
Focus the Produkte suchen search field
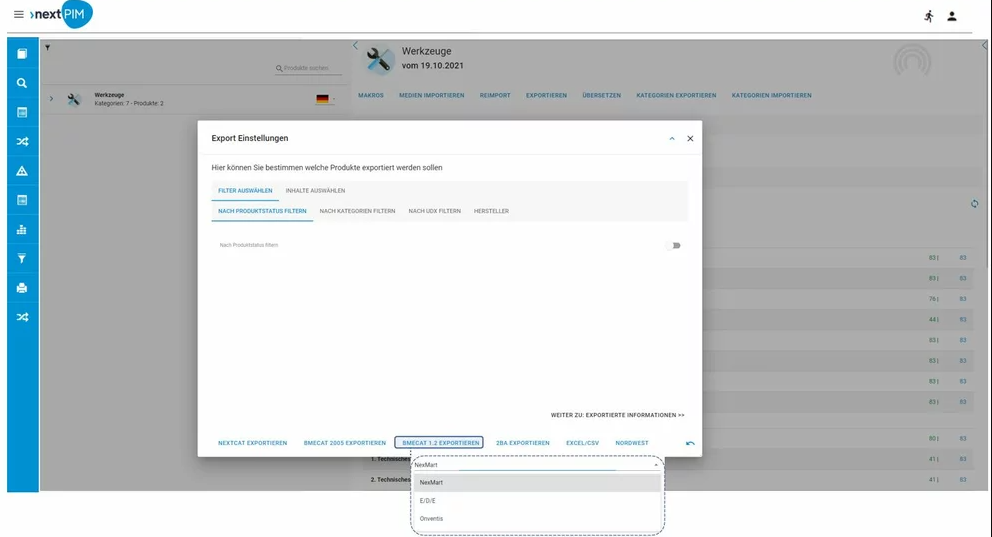(x=308, y=68)
